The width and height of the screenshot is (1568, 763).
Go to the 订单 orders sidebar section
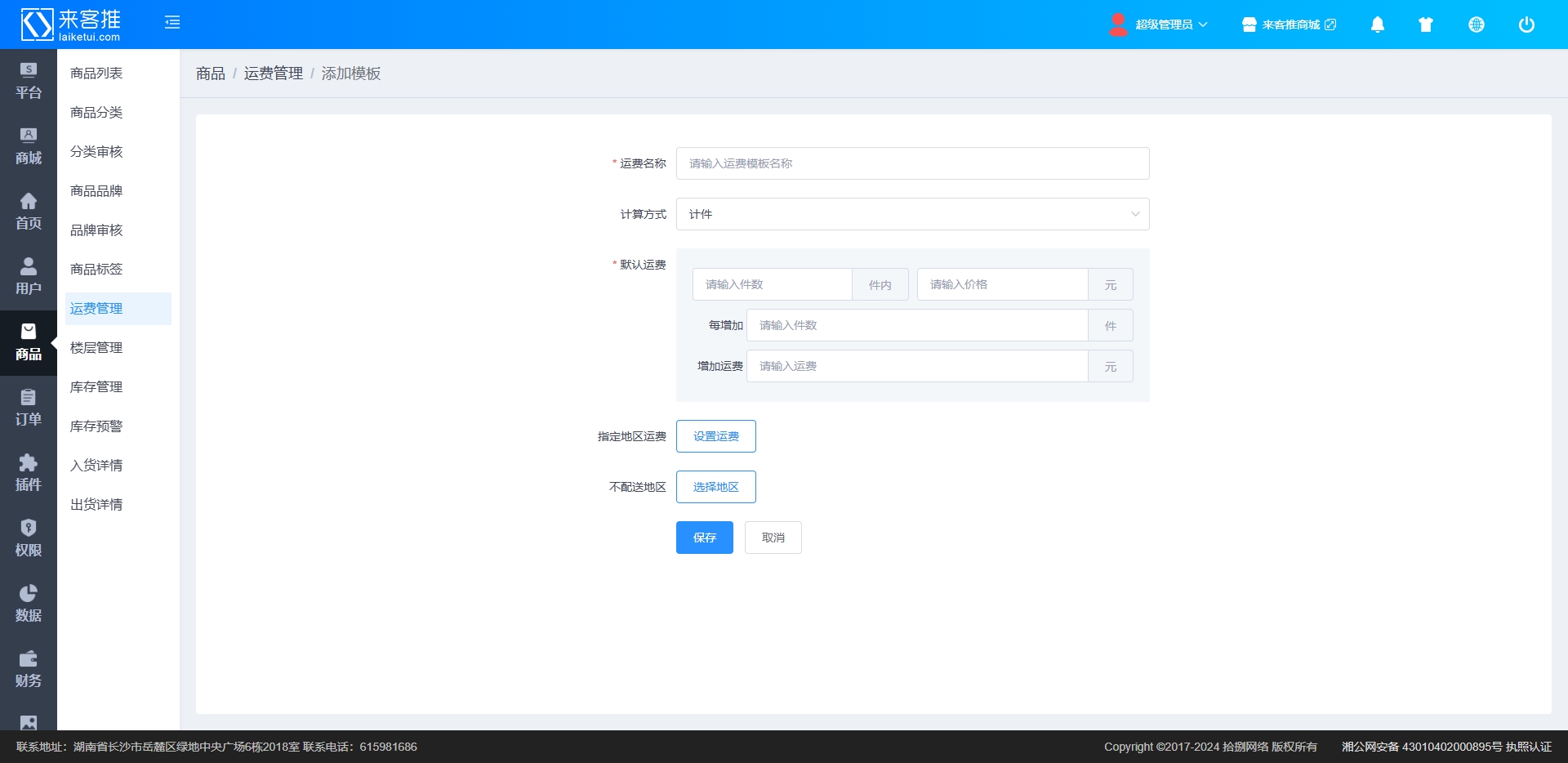(x=29, y=408)
